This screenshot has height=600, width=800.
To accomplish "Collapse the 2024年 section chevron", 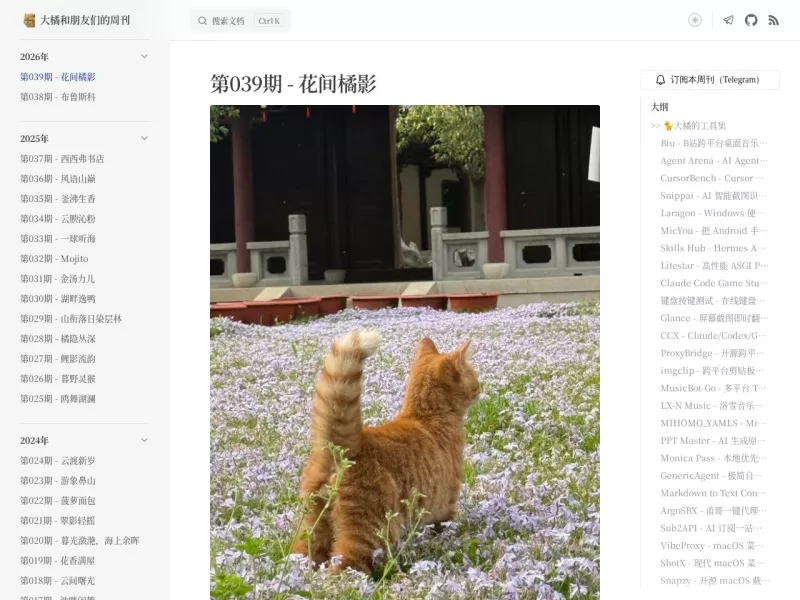I will (144, 440).
